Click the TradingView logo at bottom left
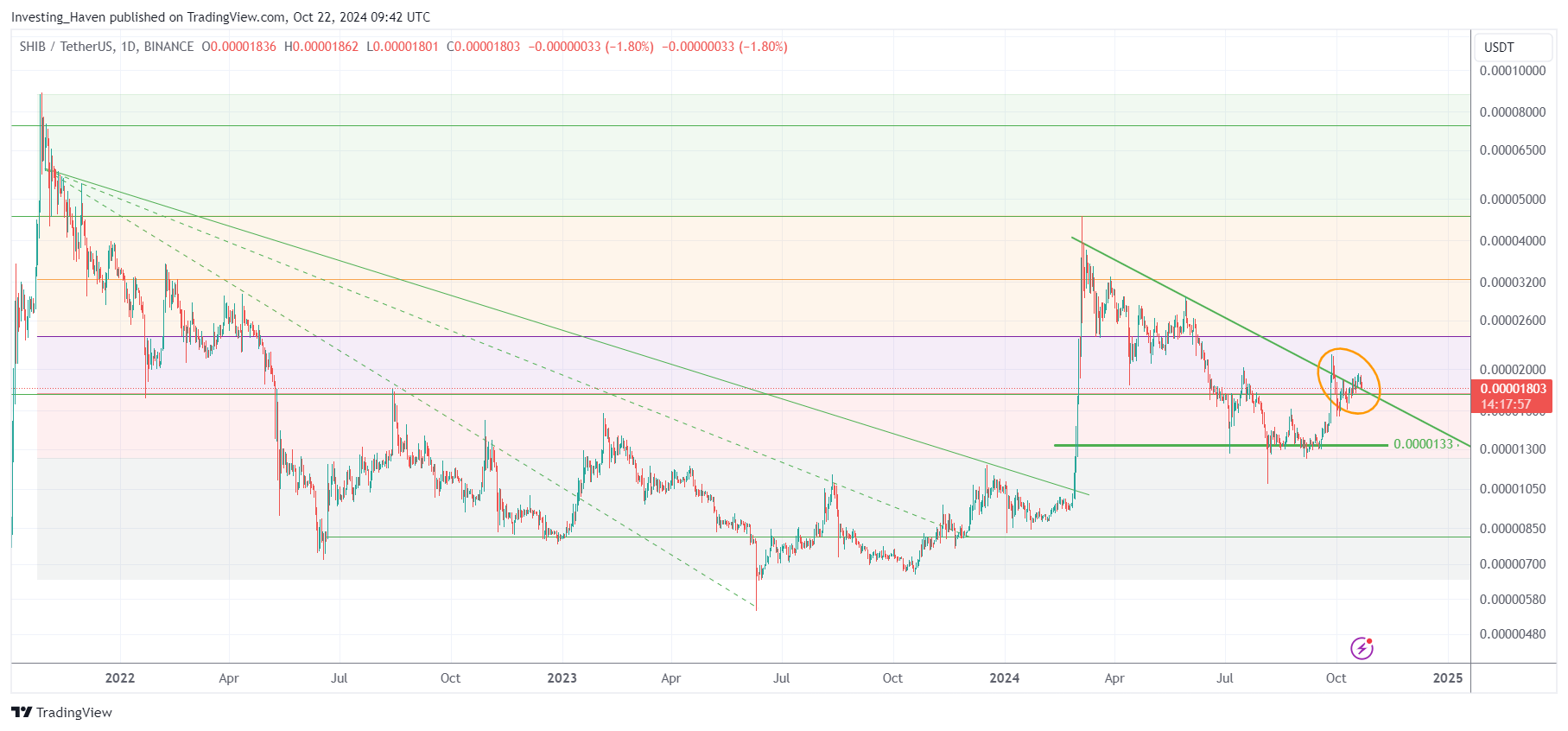 [61, 712]
